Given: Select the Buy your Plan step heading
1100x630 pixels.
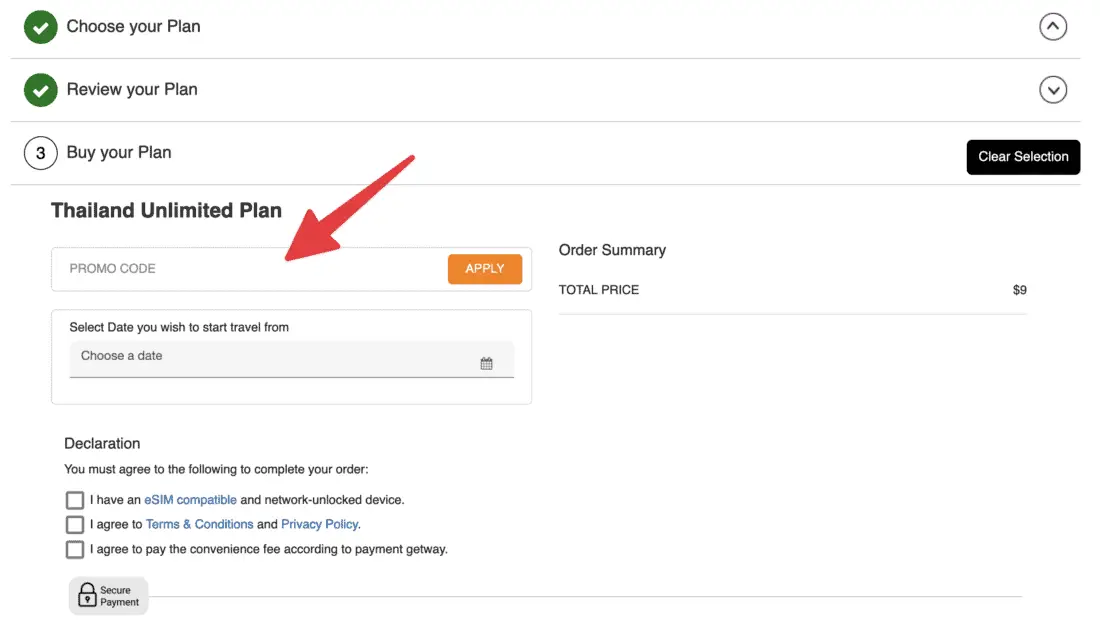Looking at the screenshot, I should click(x=119, y=153).
